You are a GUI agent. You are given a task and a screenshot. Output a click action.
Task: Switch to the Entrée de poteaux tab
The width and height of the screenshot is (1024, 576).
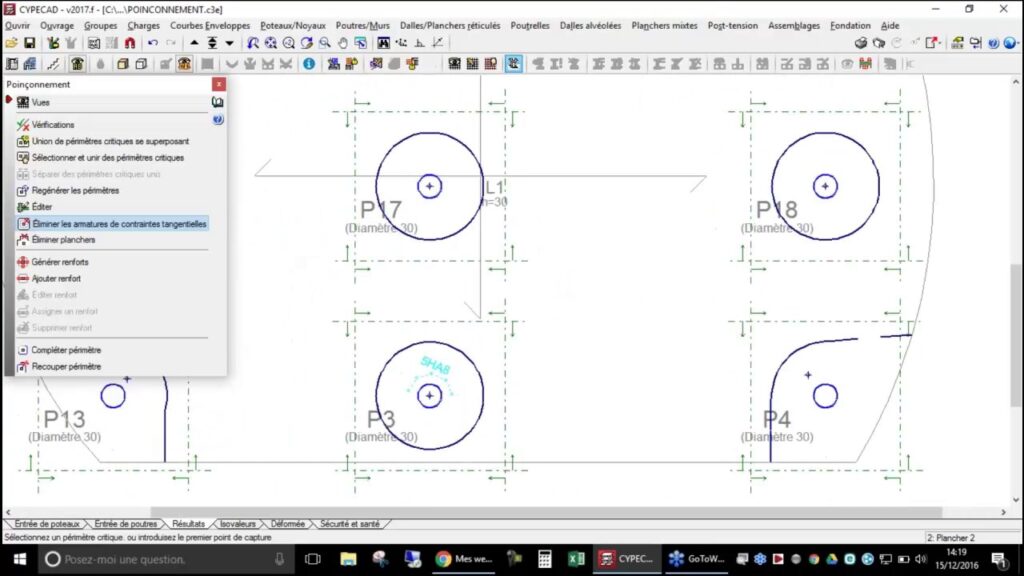pos(47,524)
